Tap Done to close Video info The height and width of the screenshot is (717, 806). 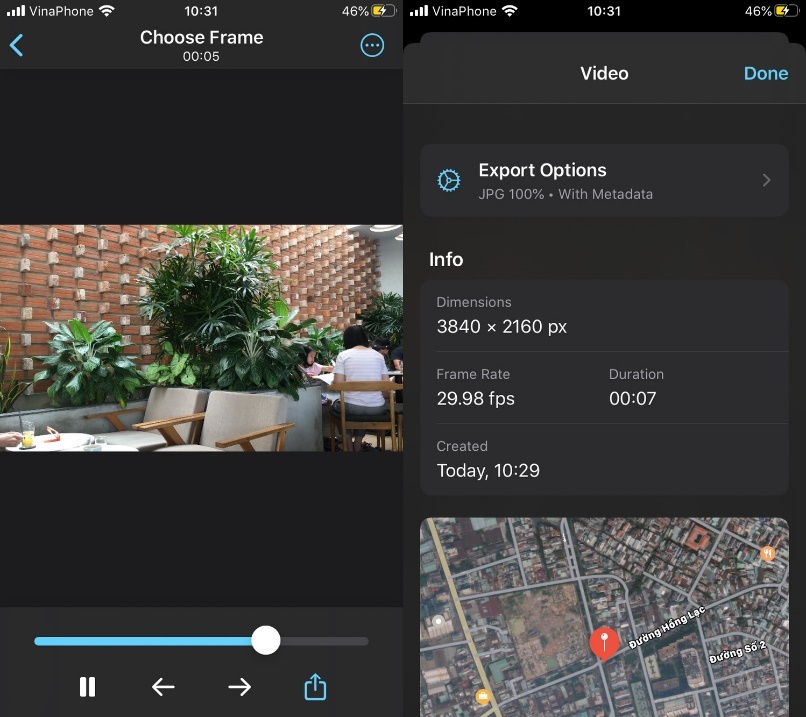(x=765, y=74)
